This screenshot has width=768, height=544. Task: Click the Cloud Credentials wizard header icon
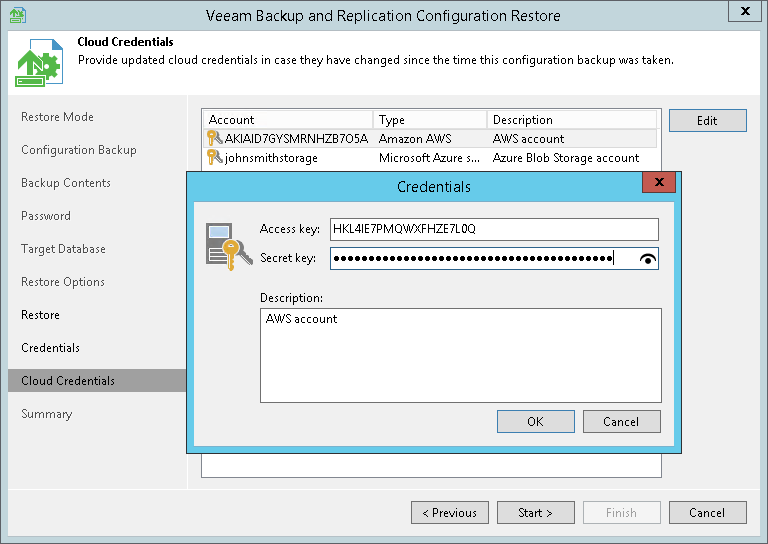[x=37, y=63]
